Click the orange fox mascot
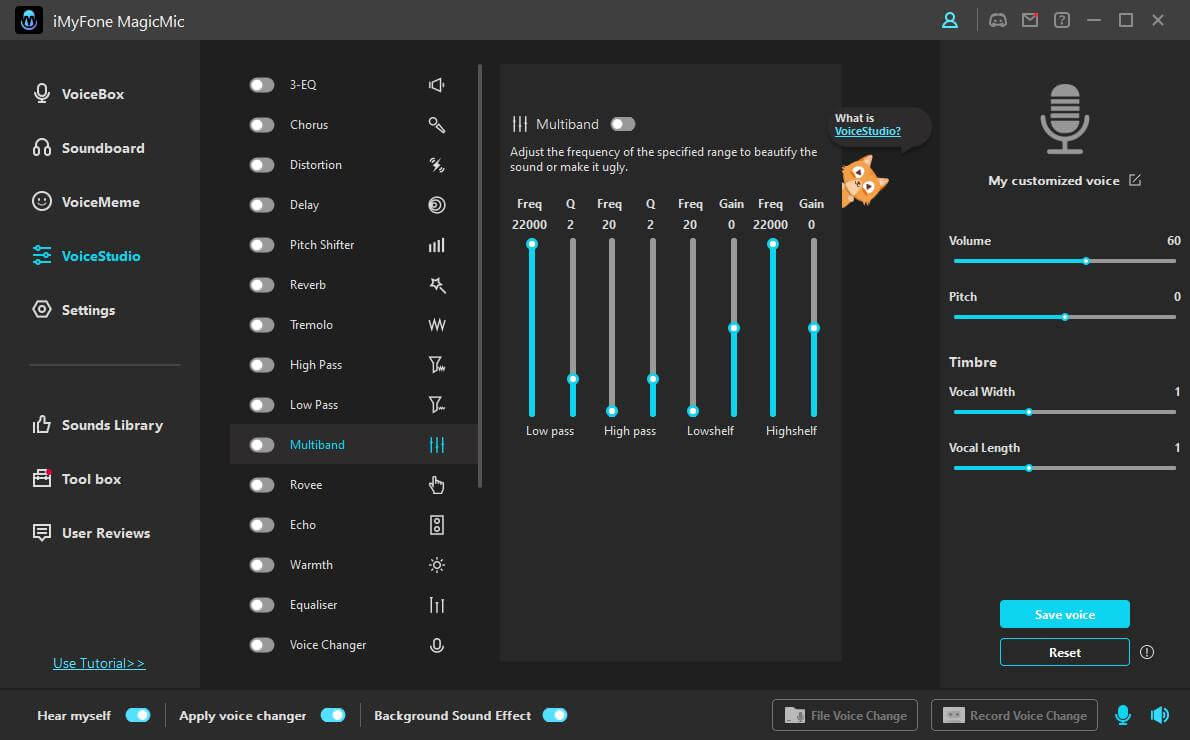Image resolution: width=1190 pixels, height=740 pixels. (864, 181)
